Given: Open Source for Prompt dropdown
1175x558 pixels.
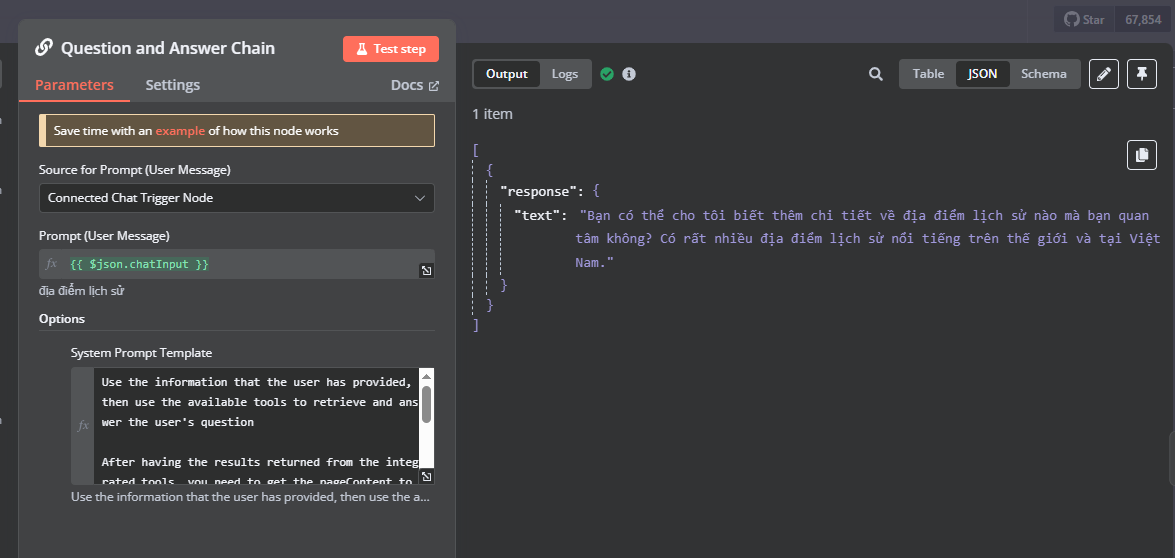Looking at the screenshot, I should pos(237,198).
